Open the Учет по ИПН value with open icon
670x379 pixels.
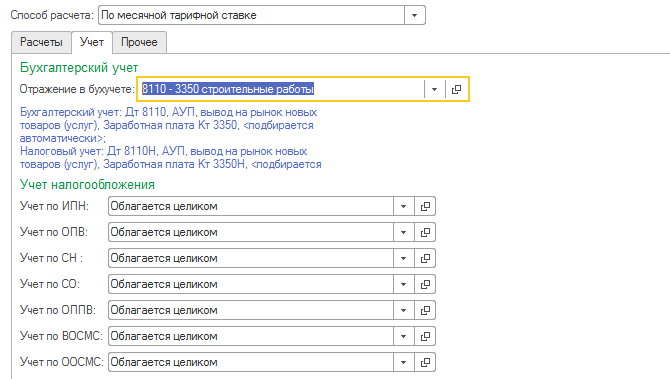(425, 206)
